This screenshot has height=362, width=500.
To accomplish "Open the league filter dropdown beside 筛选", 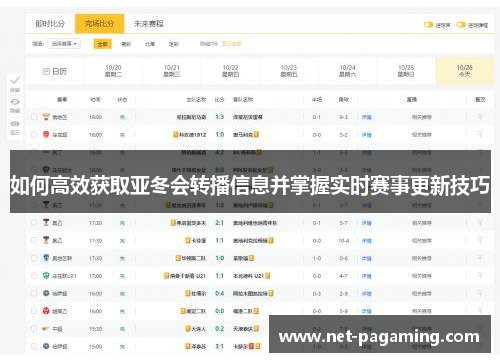I will click(x=64, y=44).
